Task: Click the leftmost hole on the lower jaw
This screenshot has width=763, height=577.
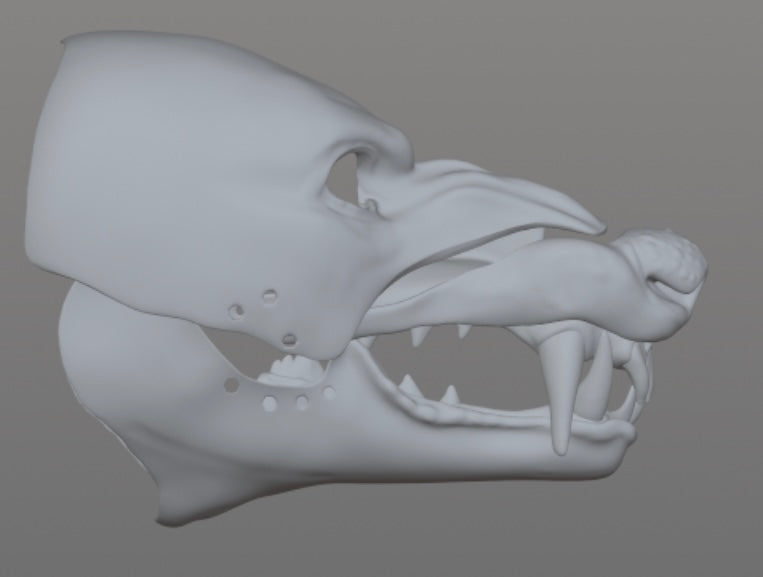Action: coord(231,385)
